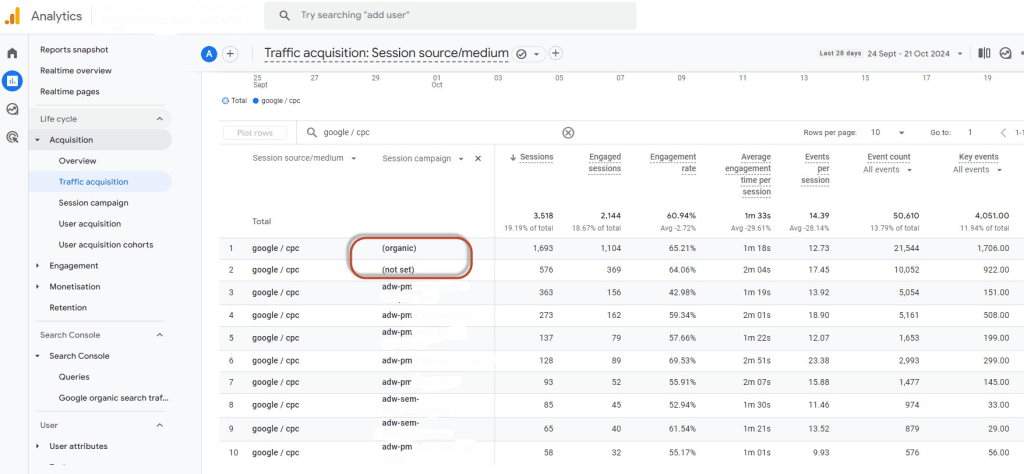
Task: Sort by Key events column header
Action: pos(978,157)
